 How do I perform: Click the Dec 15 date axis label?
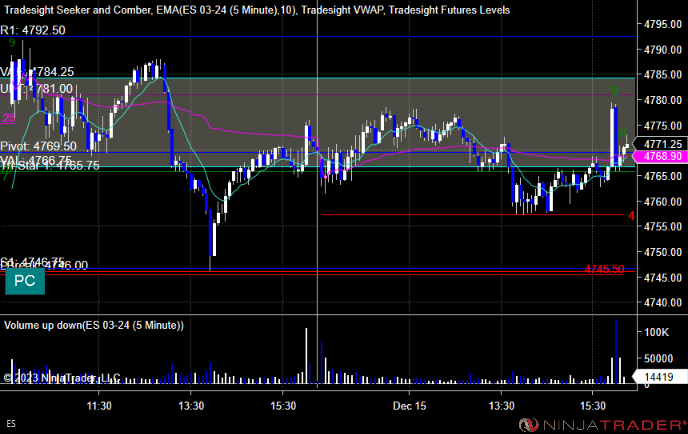(409, 406)
